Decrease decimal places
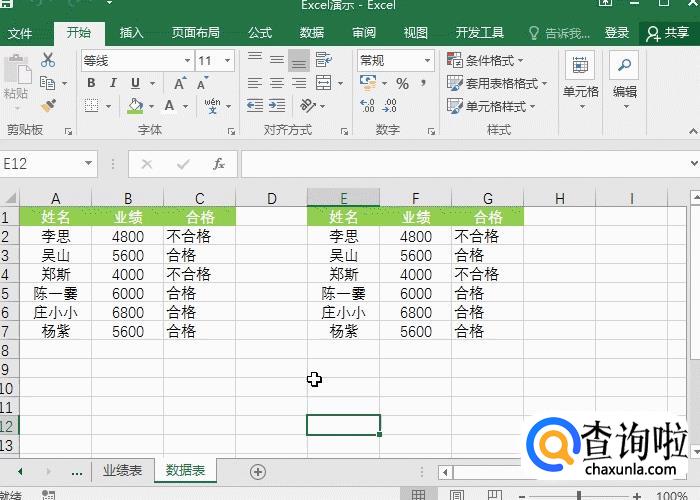 [389, 106]
